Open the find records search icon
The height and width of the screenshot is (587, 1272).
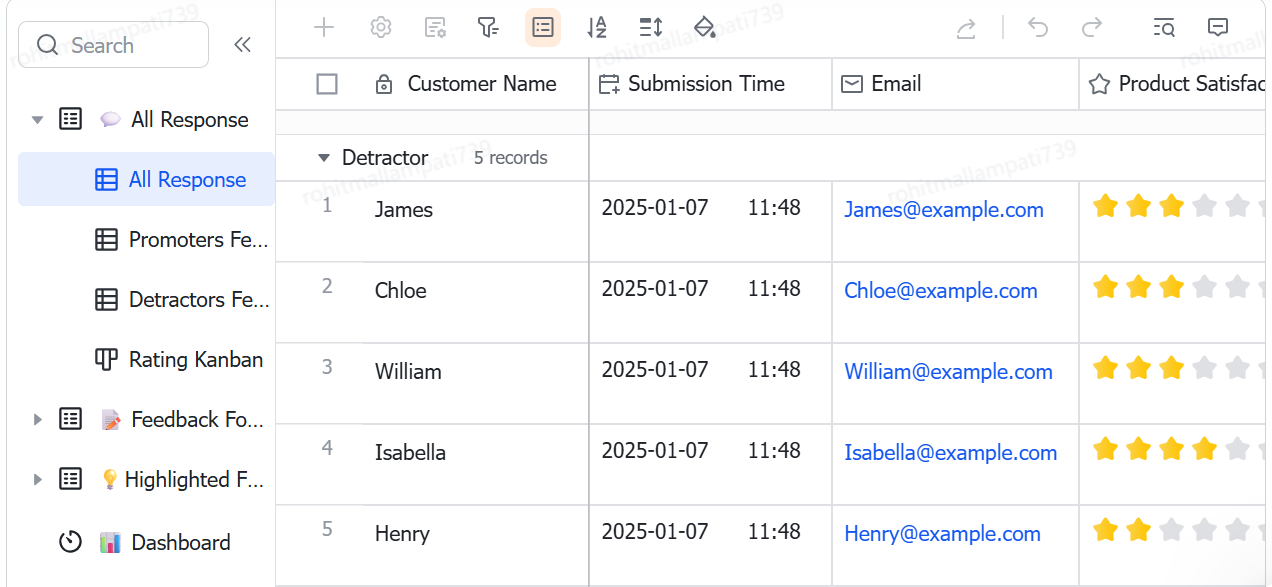tap(1164, 28)
